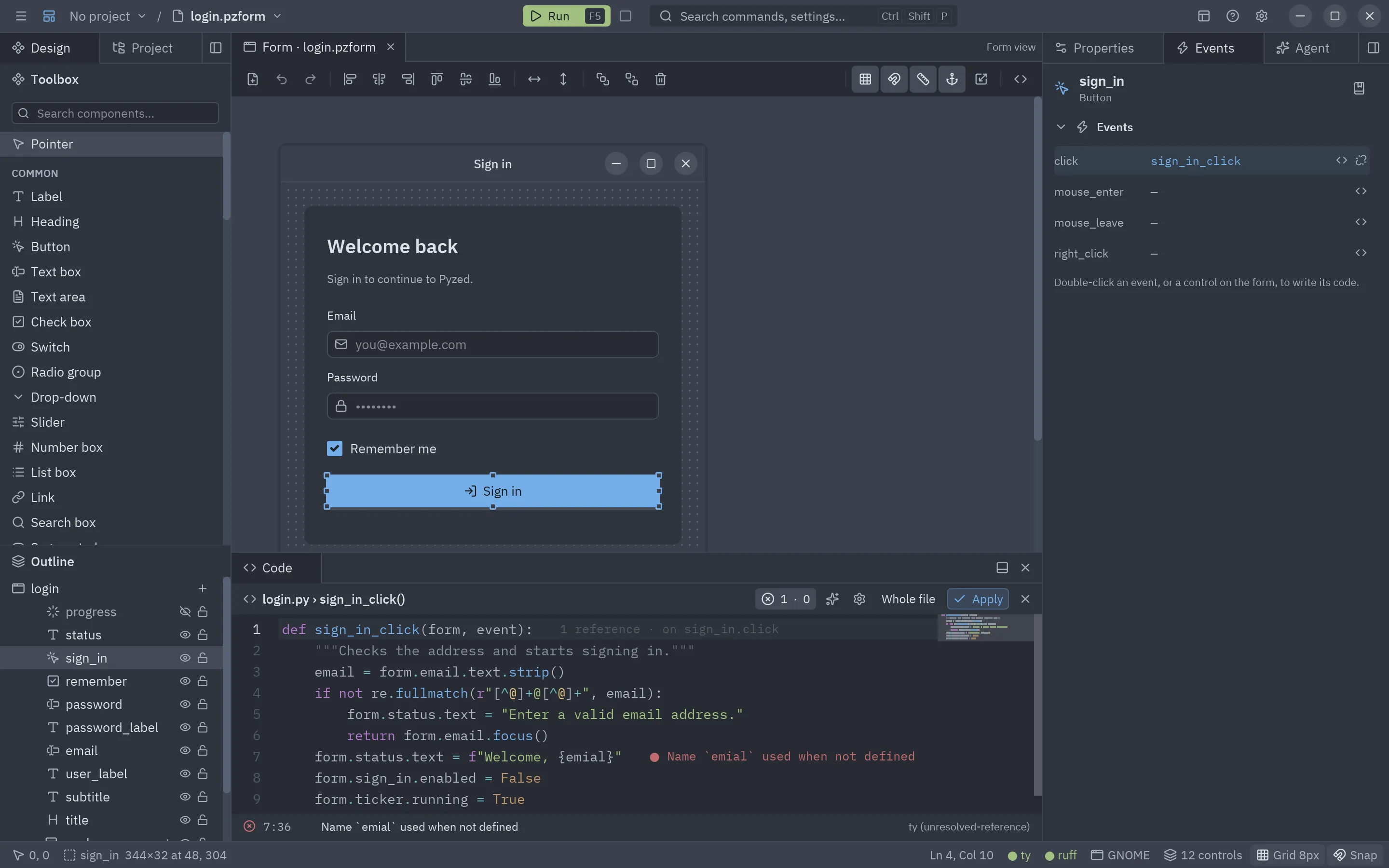Image resolution: width=1389 pixels, height=868 pixels.
Task: Align selected controls to top edges
Action: [x=437, y=79]
